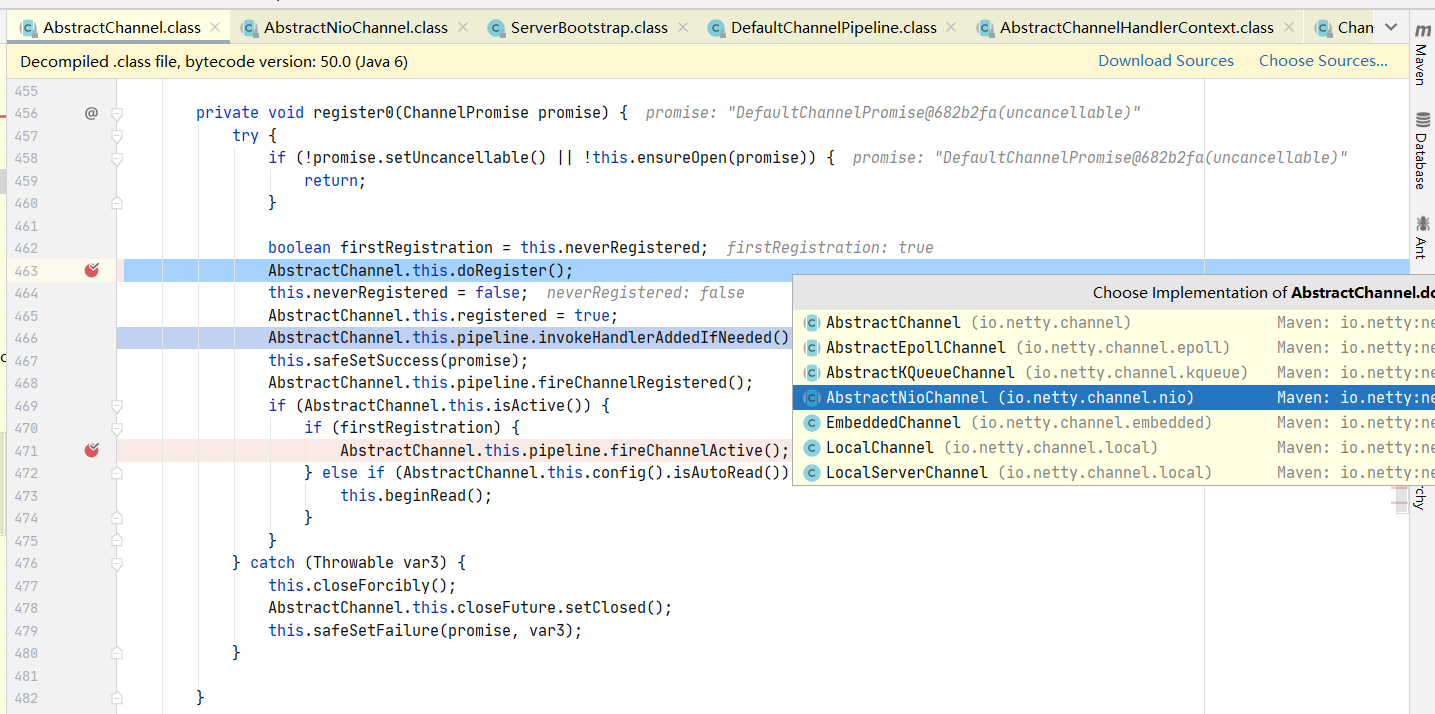Open AbstractChannelHandlerContext.class tab

click(1137, 27)
